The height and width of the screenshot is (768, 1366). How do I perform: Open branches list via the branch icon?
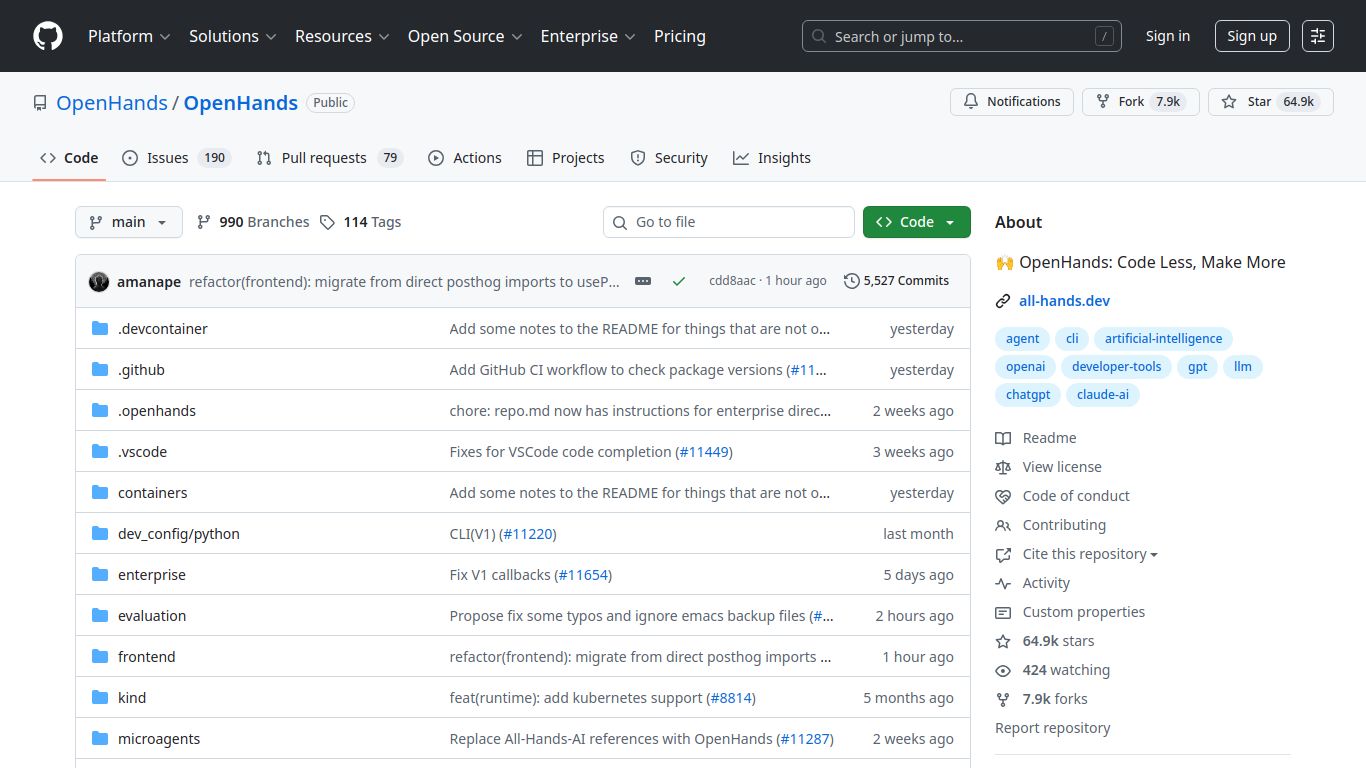click(x=205, y=221)
